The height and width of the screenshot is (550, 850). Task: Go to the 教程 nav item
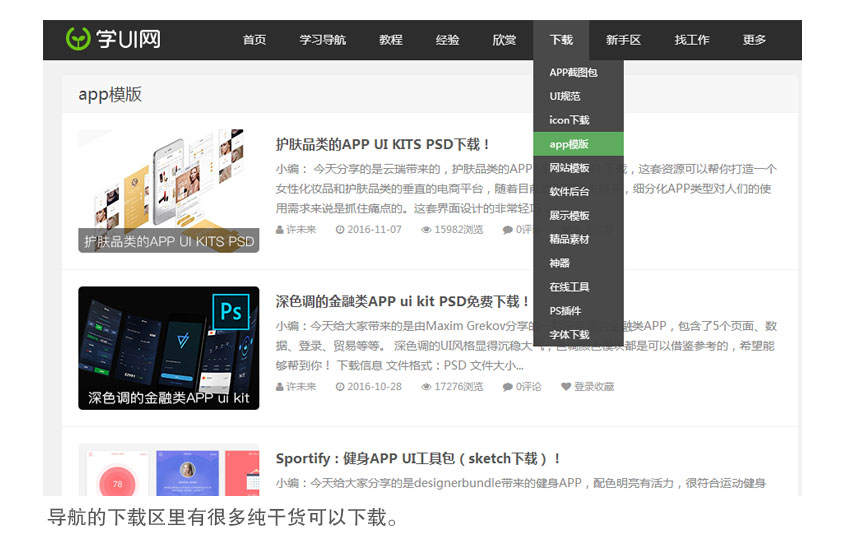click(x=390, y=40)
